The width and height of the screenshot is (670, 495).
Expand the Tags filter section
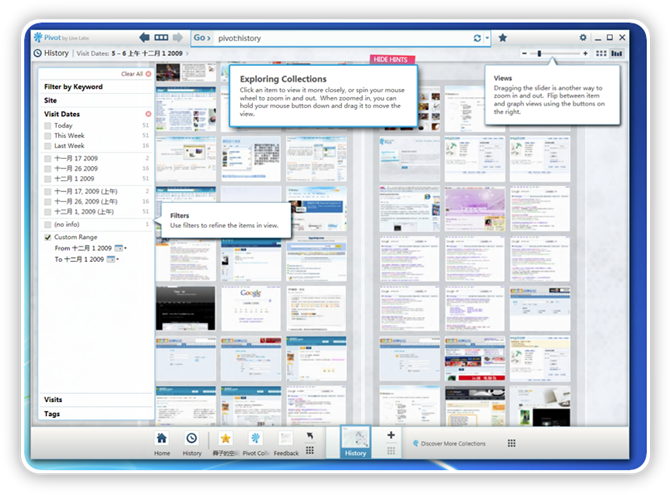pos(52,413)
